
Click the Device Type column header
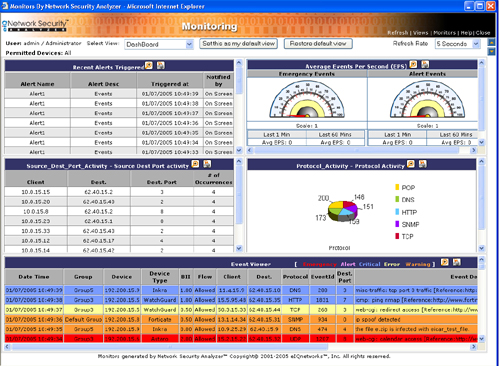160,277
